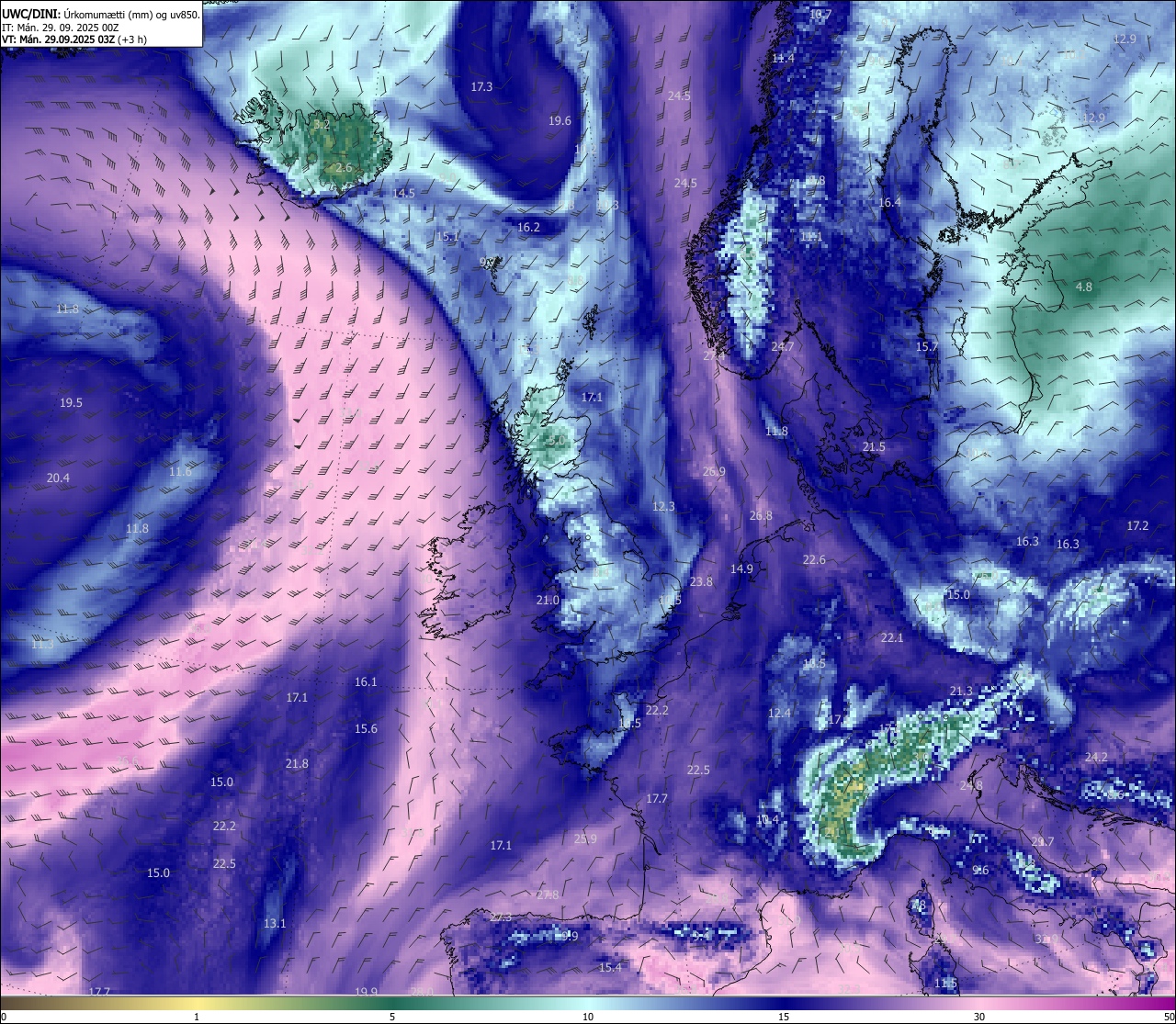Image resolution: width=1176 pixels, height=1024 pixels.
Task: Click map value 12.4
Action: [x=779, y=713]
